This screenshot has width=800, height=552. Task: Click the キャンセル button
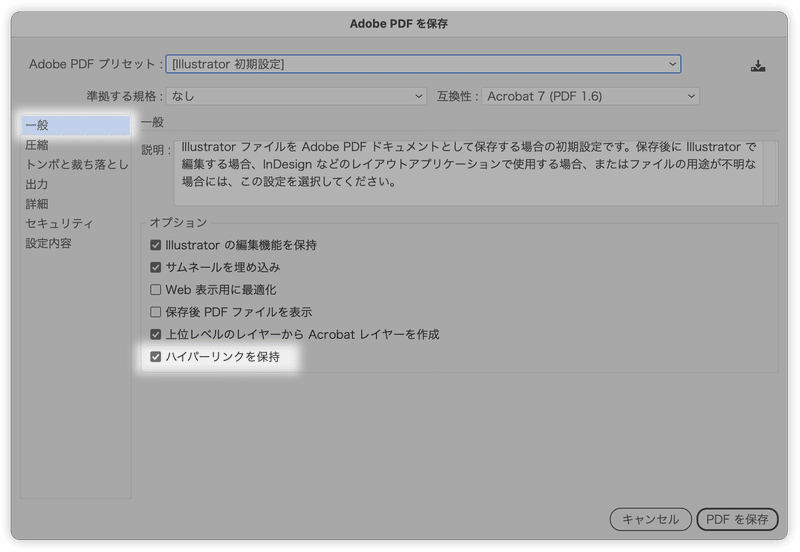[x=651, y=519]
